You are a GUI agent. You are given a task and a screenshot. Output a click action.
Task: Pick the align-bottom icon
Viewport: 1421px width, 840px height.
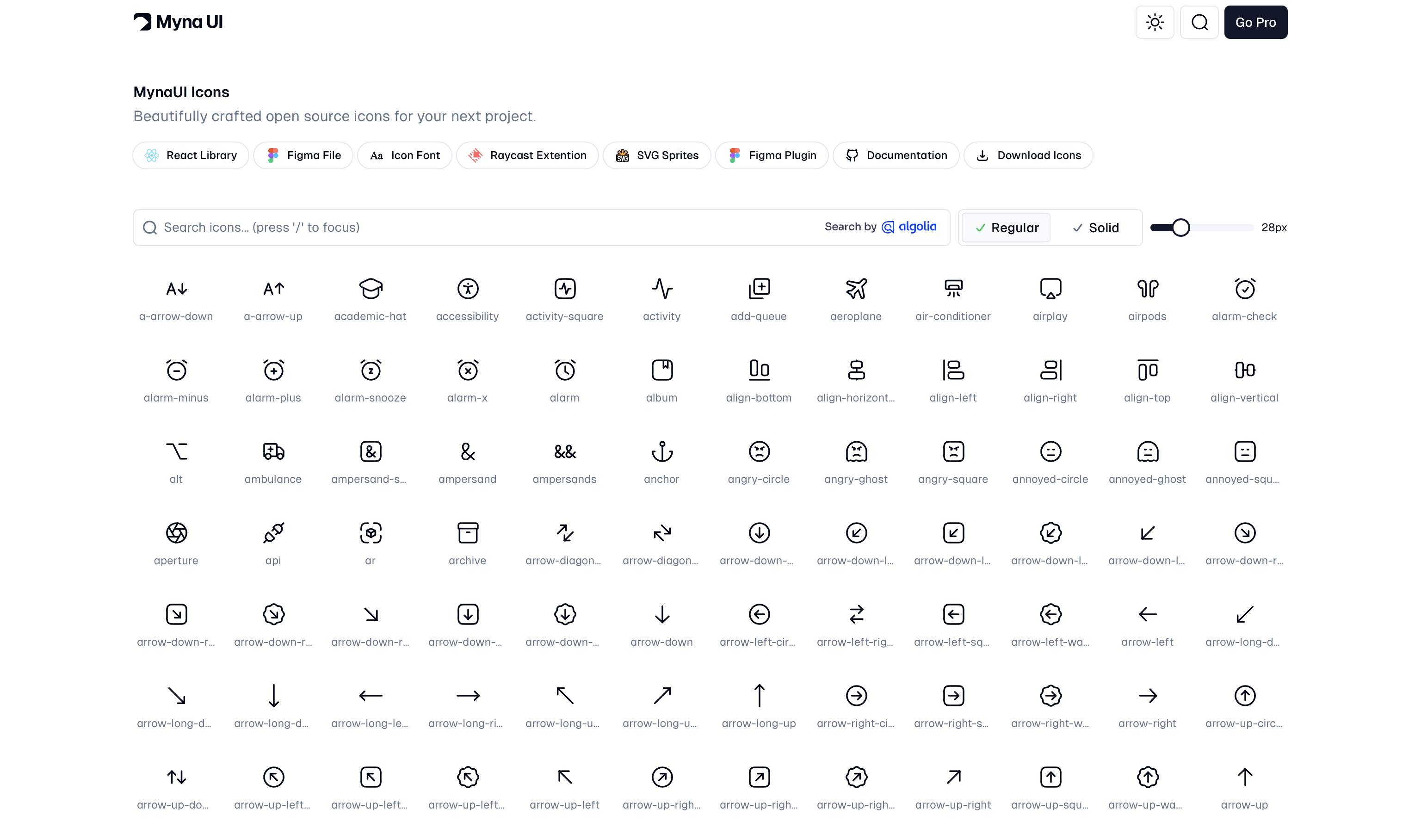[759, 370]
